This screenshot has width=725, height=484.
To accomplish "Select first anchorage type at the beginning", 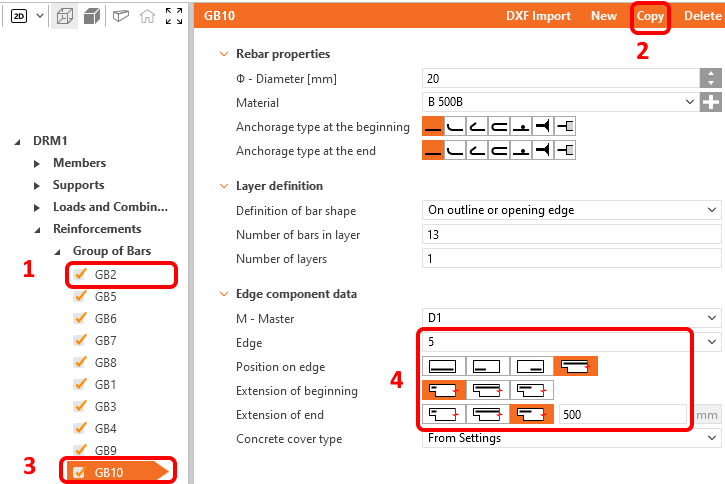I will pos(433,127).
